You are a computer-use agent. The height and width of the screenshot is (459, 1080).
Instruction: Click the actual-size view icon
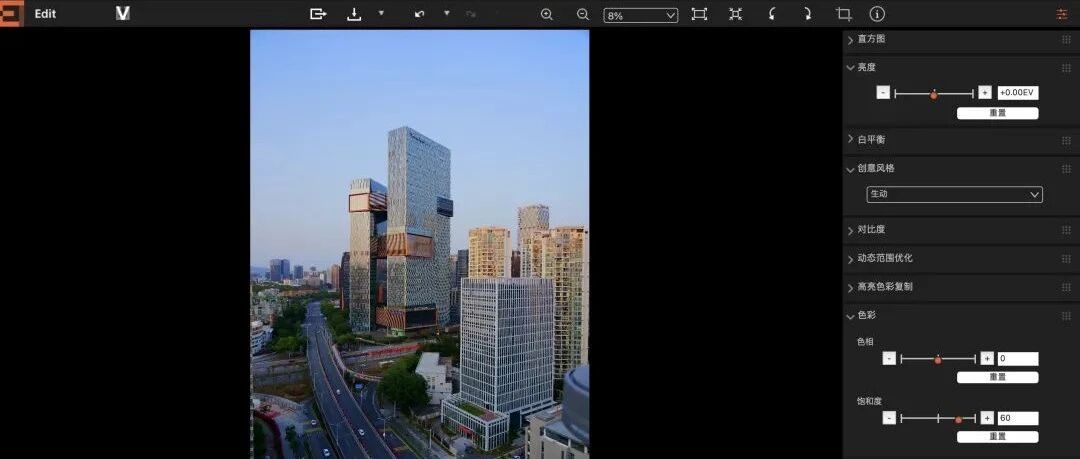[x=736, y=14]
